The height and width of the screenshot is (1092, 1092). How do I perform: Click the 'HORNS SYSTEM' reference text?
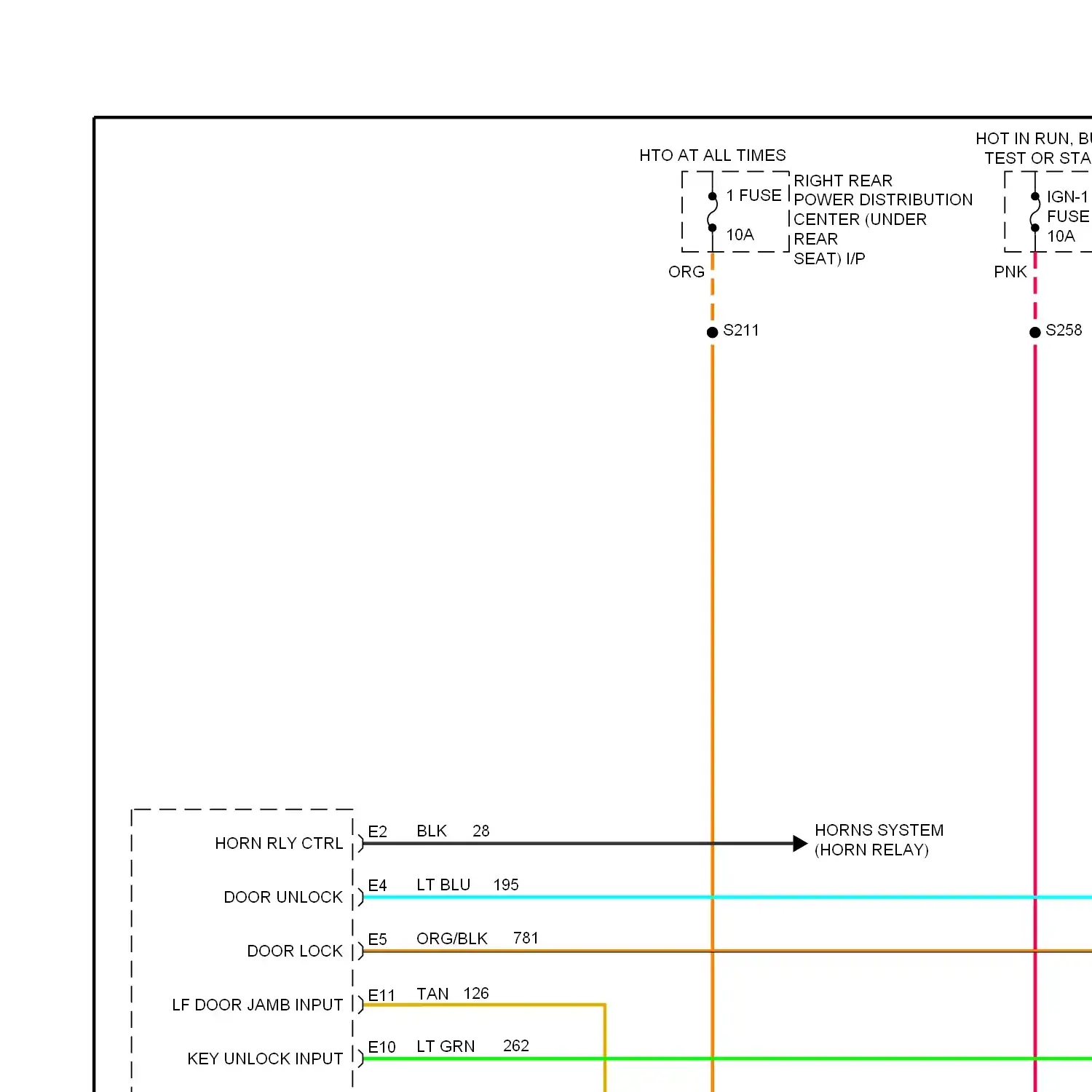[879, 830]
